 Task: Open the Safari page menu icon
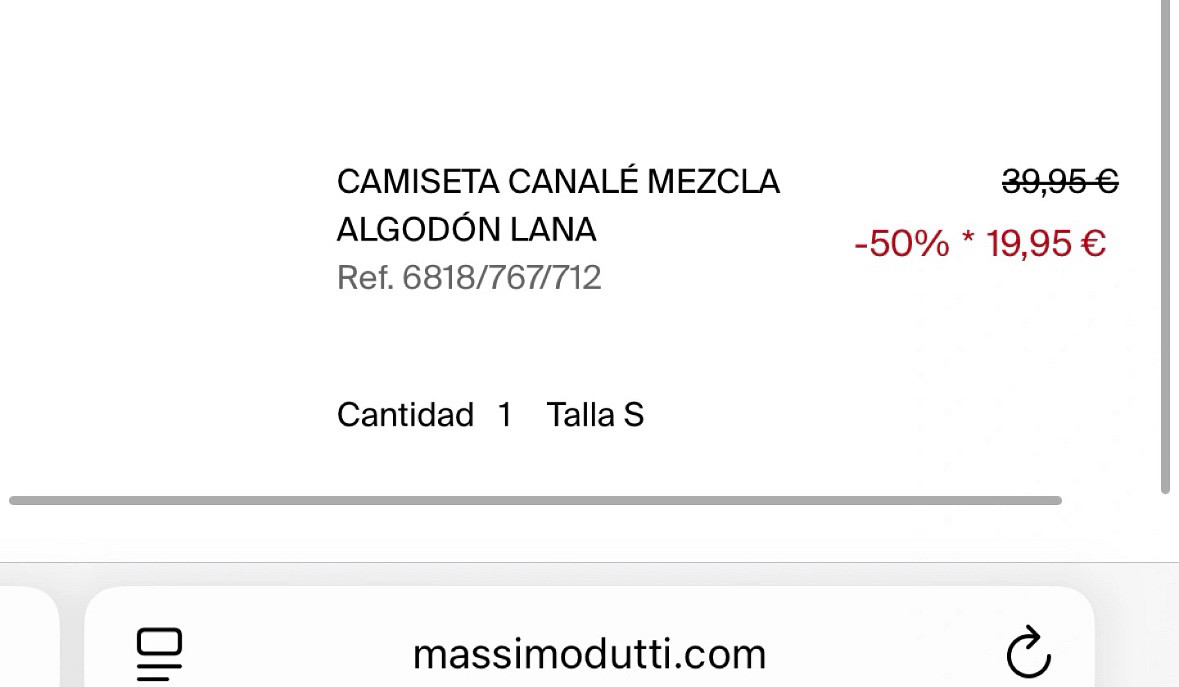click(159, 654)
